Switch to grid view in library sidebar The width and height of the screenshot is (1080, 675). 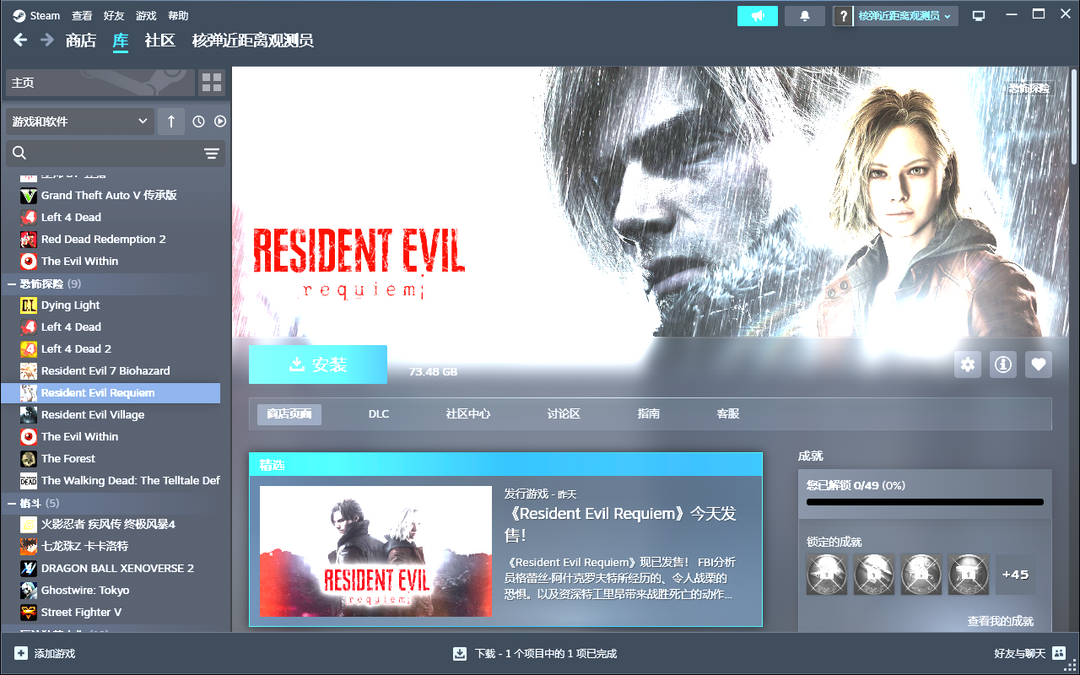211,82
